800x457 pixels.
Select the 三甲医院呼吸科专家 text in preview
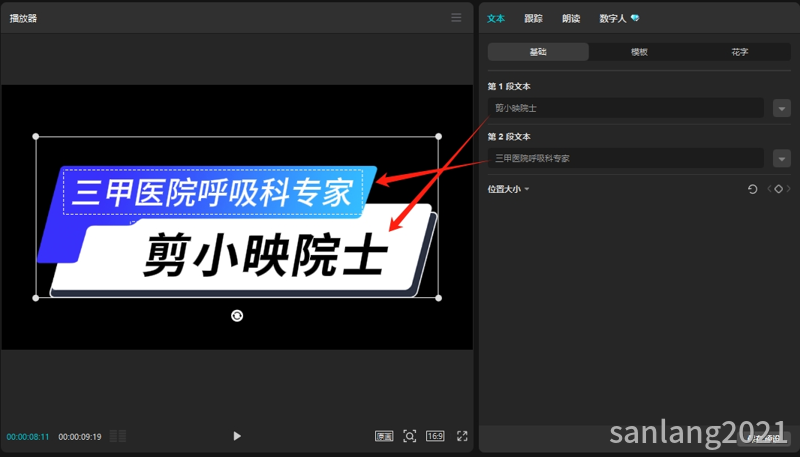tap(212, 193)
